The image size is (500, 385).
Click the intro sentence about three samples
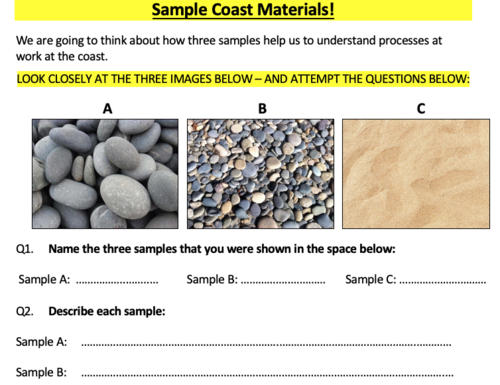229,48
